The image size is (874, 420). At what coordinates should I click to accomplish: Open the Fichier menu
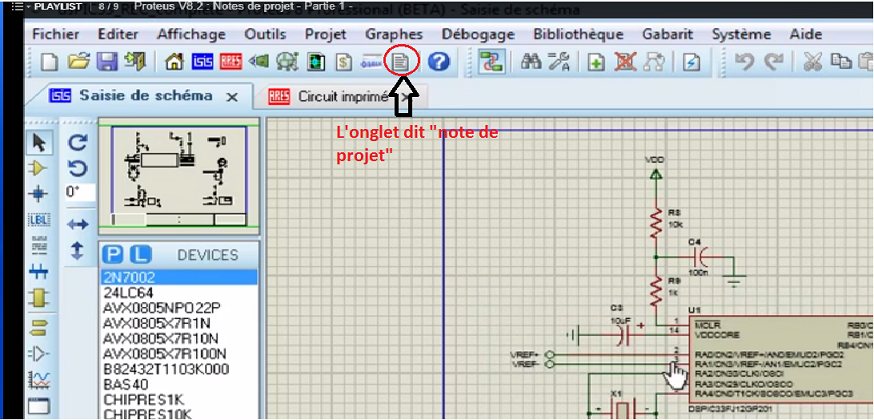tap(55, 35)
